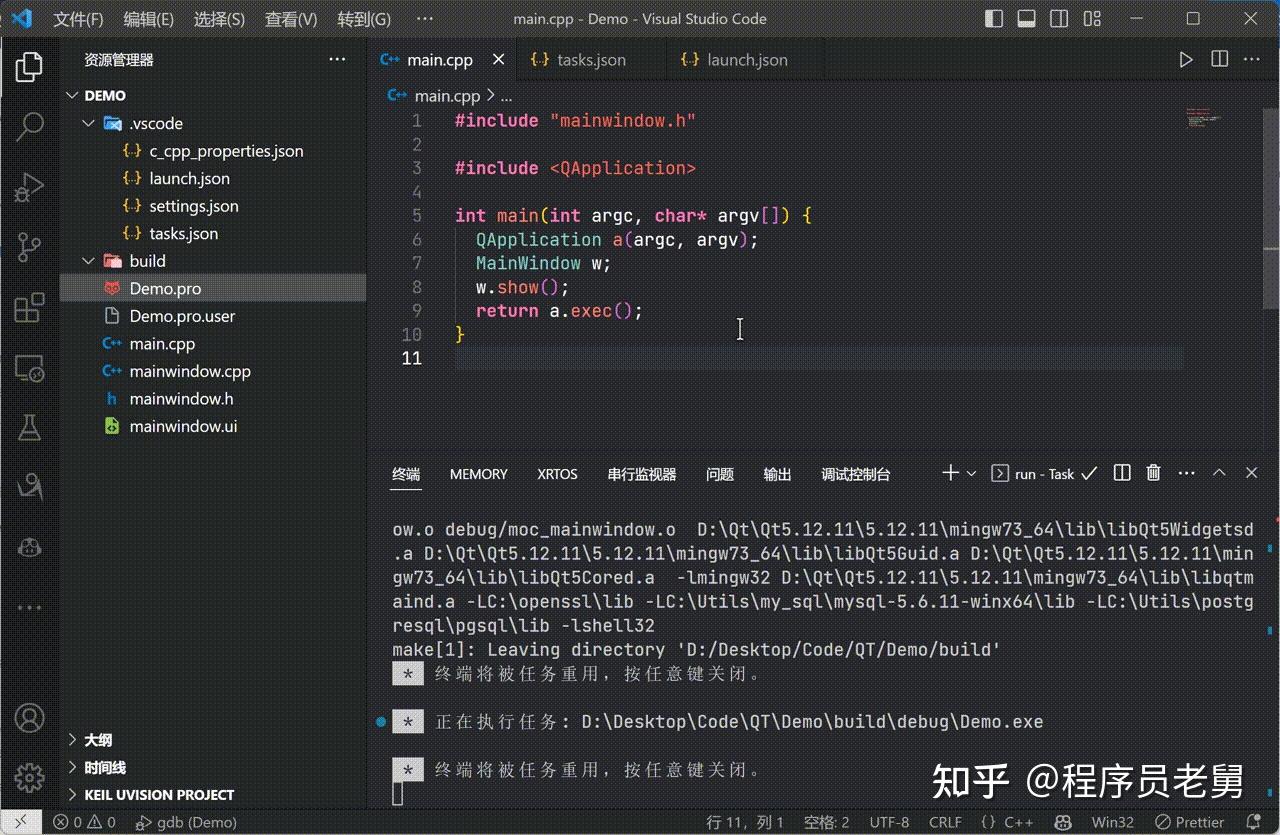Image resolution: width=1280 pixels, height=835 pixels.
Task: Click Prettier in status bar
Action: (x=1191, y=822)
